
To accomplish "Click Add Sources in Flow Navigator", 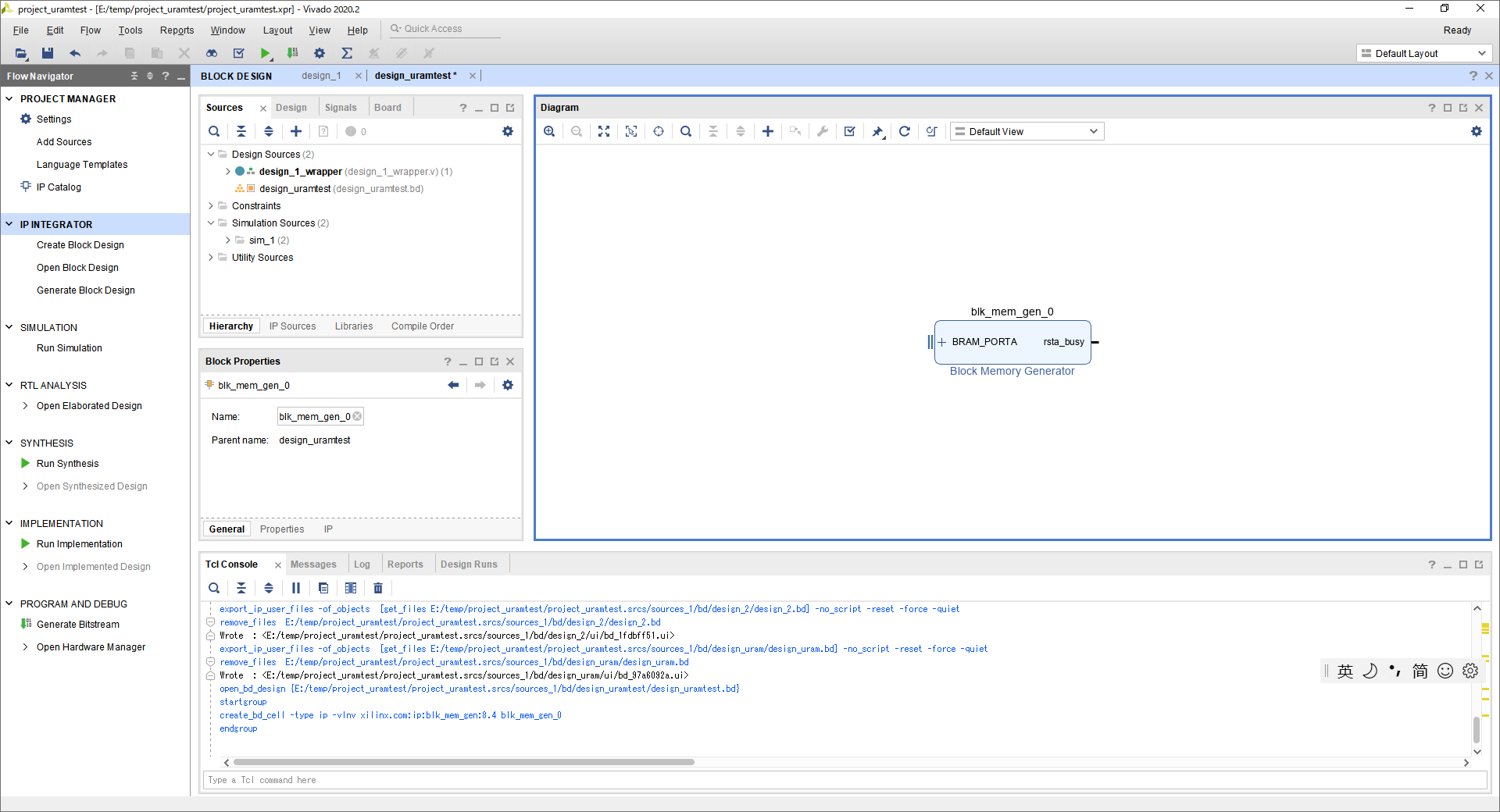I will [64, 142].
